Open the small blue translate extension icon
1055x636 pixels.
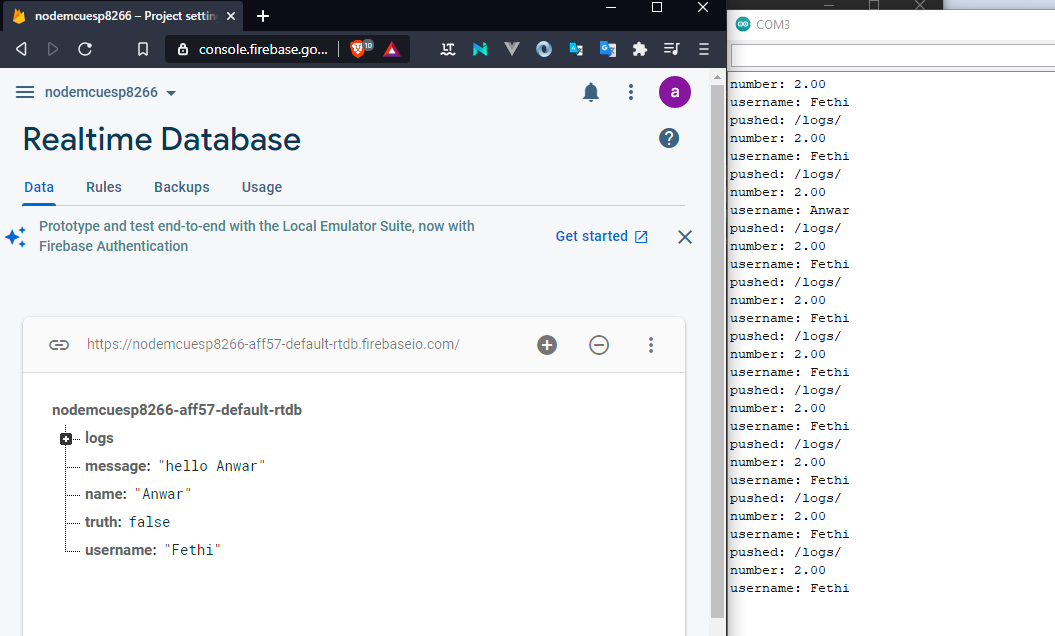click(x=576, y=49)
